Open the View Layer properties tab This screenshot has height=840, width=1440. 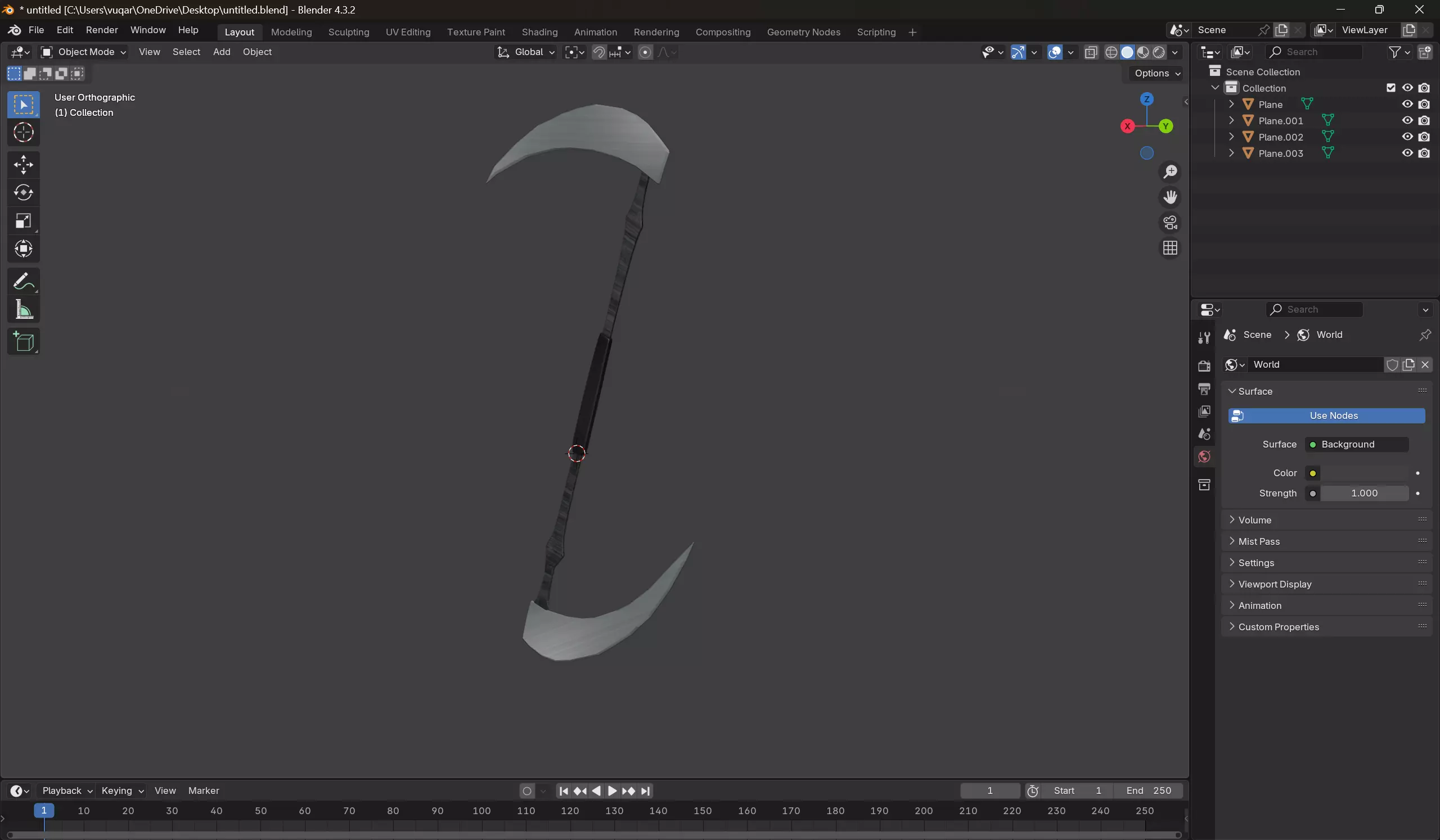pos(1204,412)
